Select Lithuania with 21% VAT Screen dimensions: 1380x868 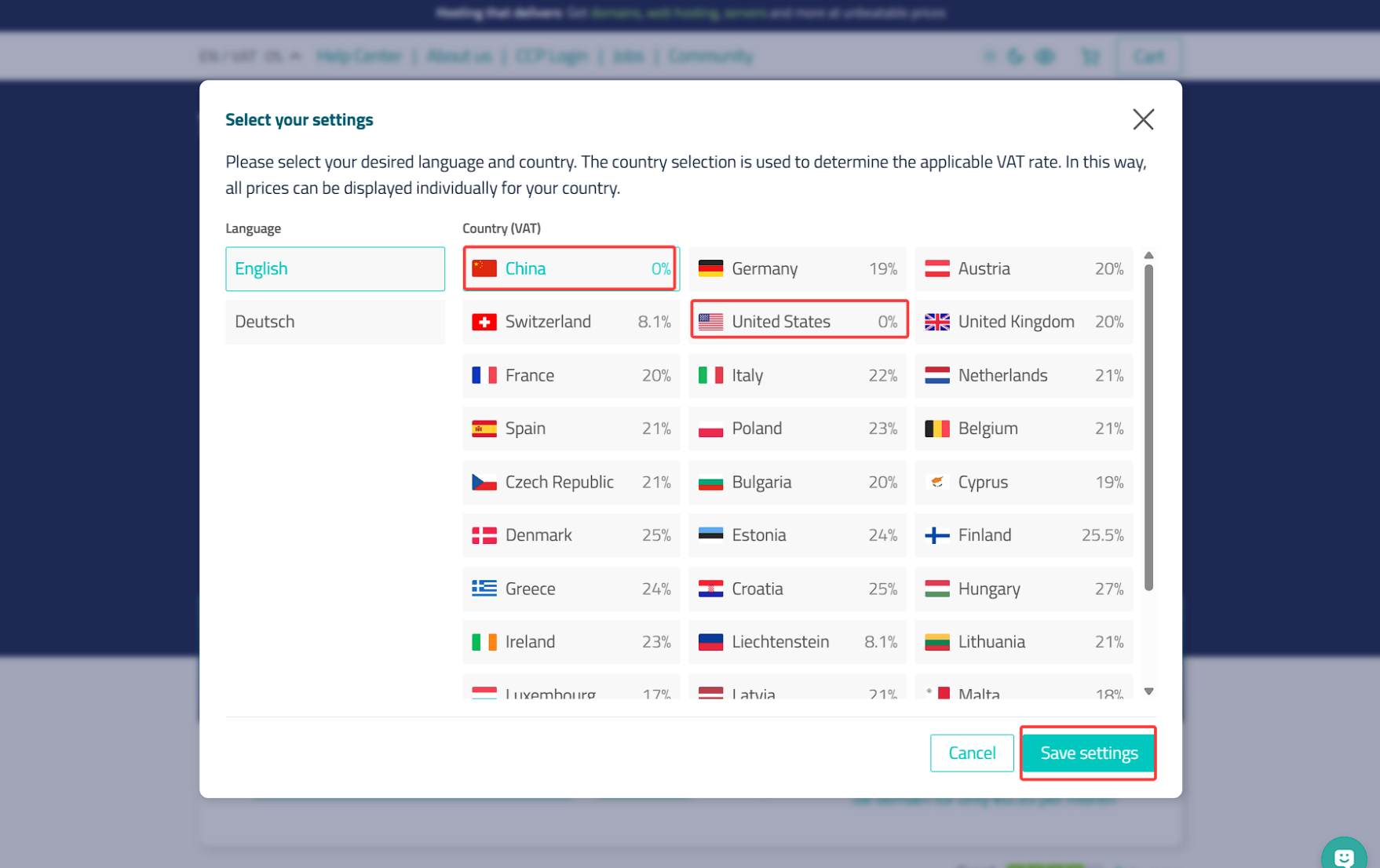(1024, 642)
